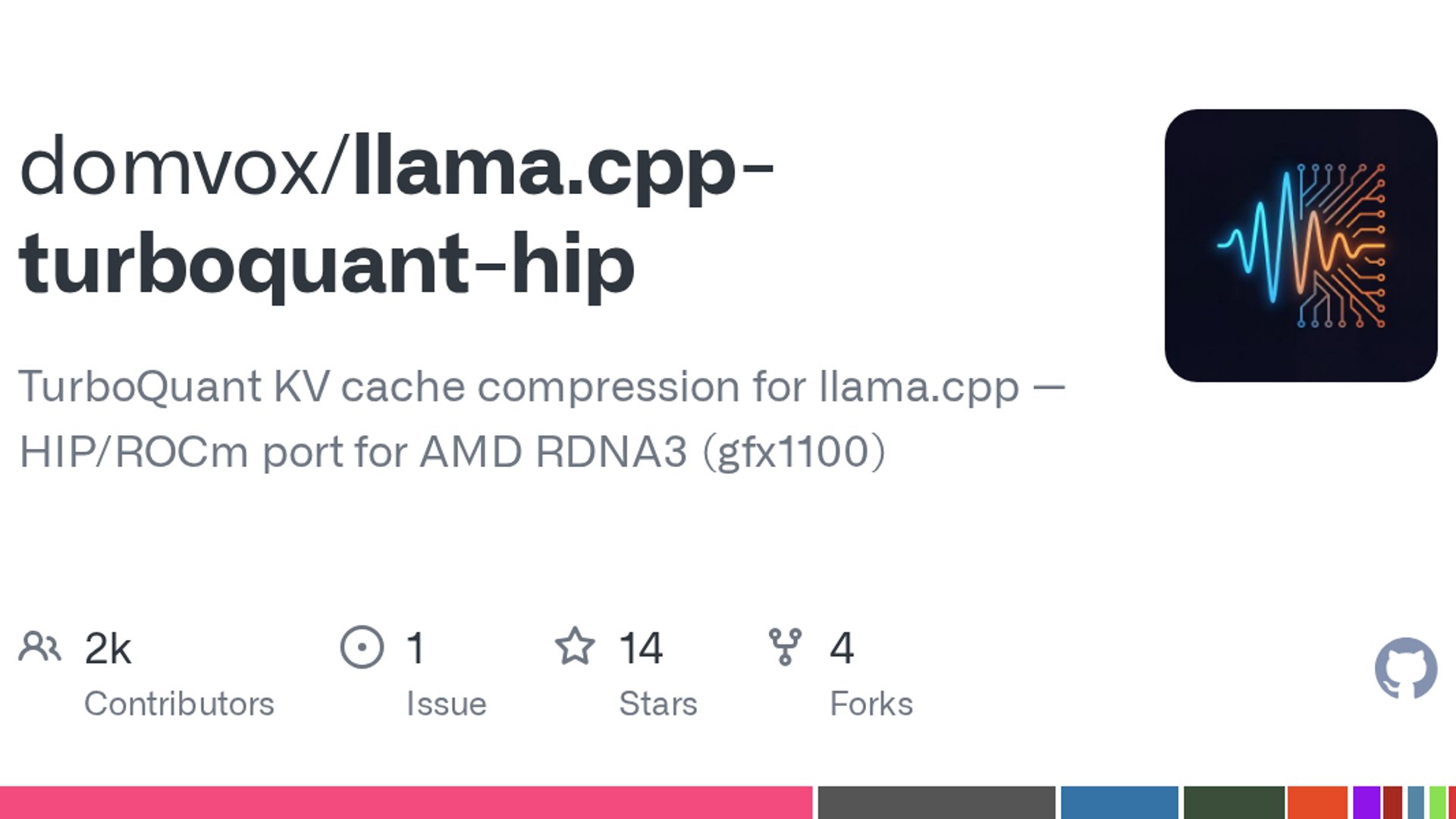Image resolution: width=1456 pixels, height=819 pixels.
Task: Click the dark green language bar segment
Action: (x=1234, y=802)
